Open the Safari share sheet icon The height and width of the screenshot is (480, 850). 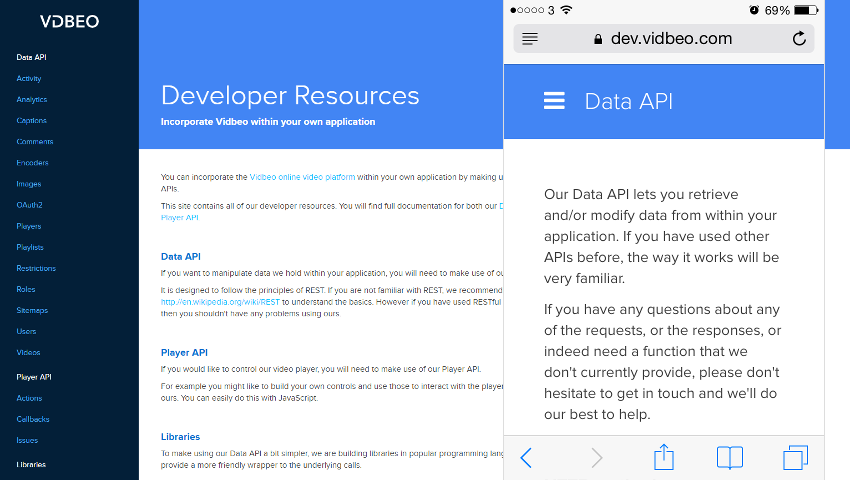click(664, 457)
